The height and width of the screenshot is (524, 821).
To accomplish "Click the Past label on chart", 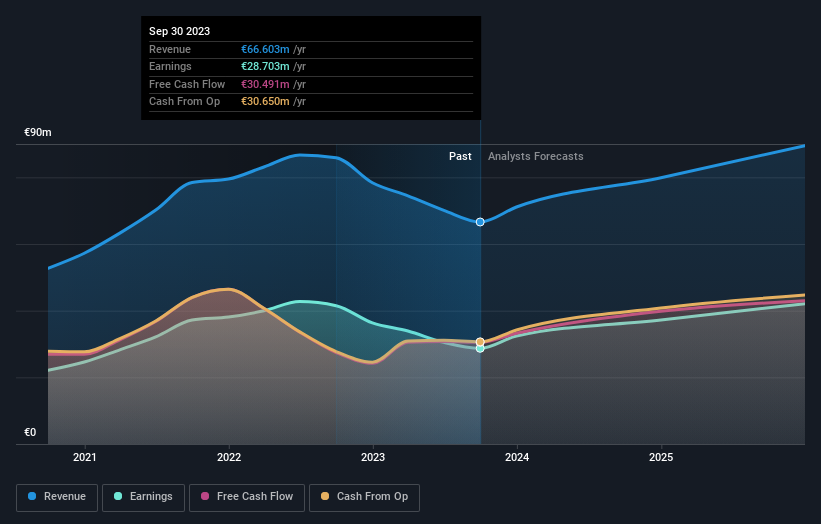I will click(x=460, y=156).
